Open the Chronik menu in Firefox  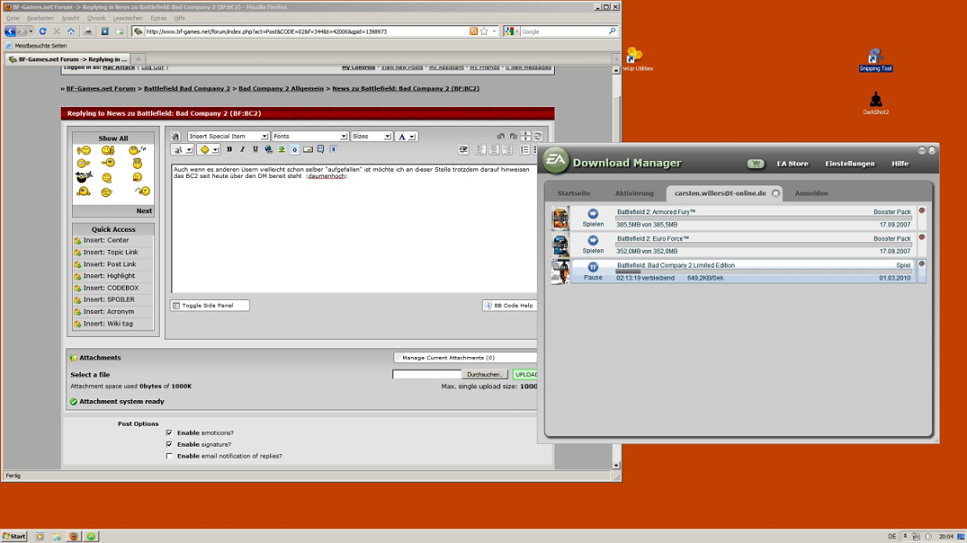[96, 19]
